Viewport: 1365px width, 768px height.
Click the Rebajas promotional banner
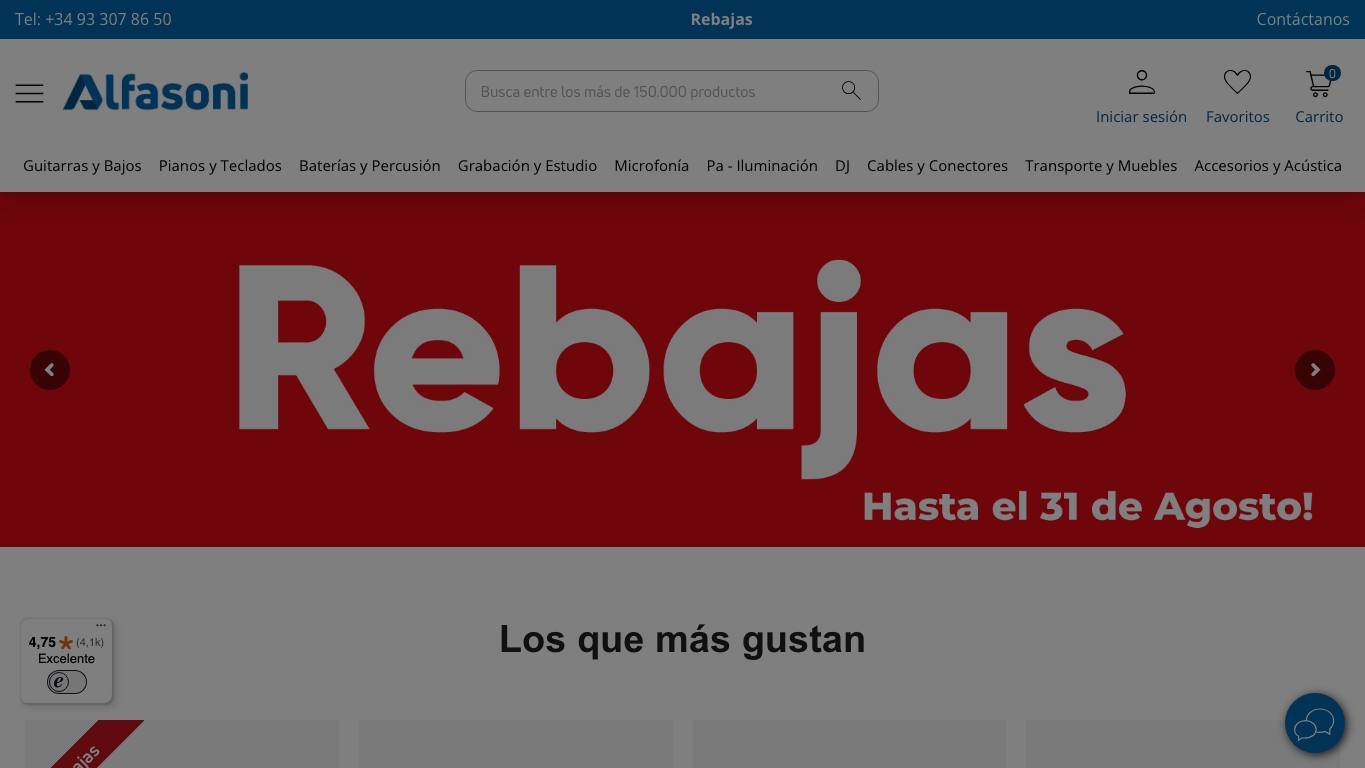click(682, 370)
